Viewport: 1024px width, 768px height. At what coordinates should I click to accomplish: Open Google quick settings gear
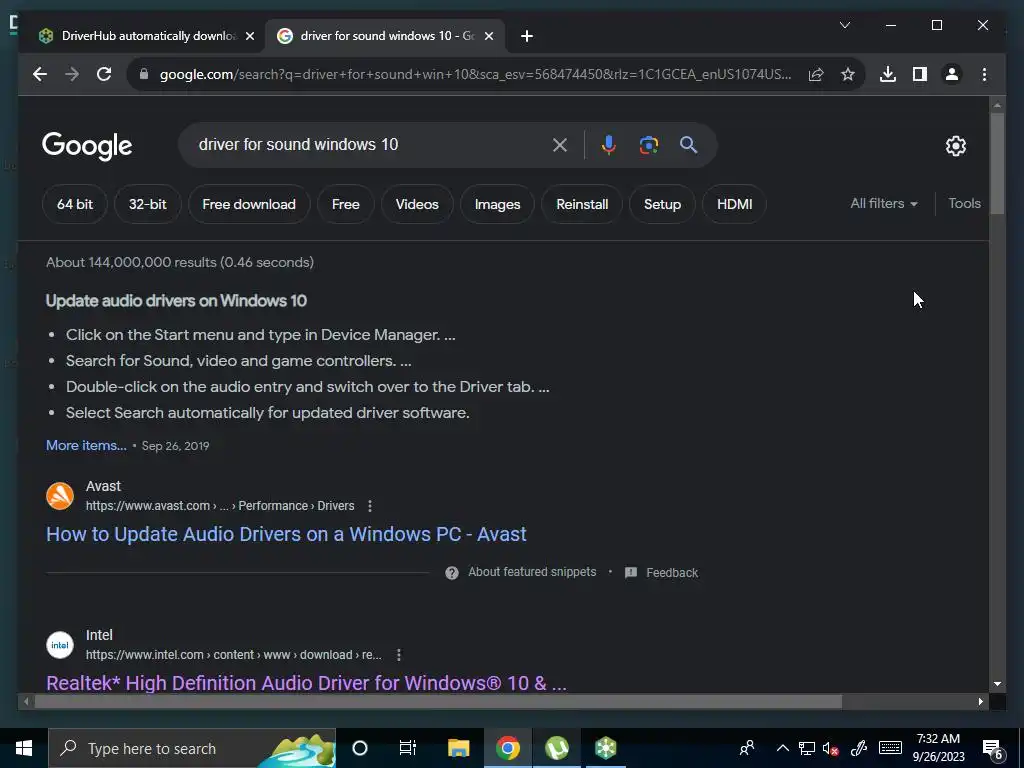(x=955, y=146)
